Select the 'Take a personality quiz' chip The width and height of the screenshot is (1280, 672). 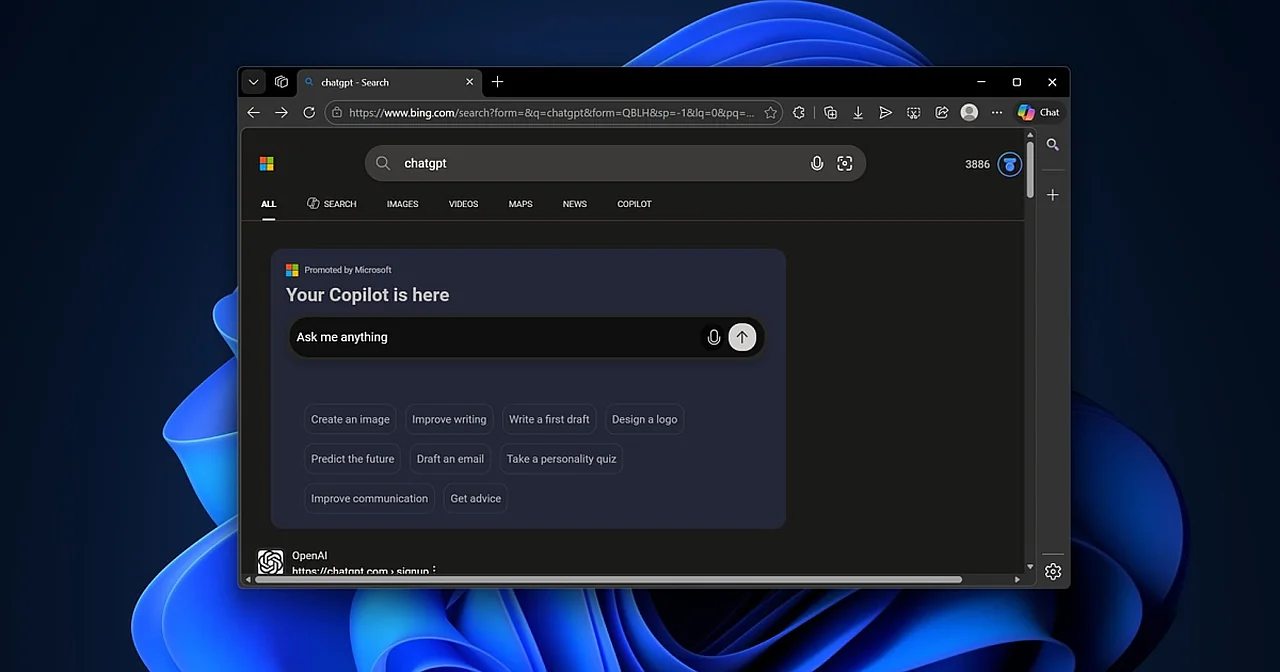coord(561,458)
